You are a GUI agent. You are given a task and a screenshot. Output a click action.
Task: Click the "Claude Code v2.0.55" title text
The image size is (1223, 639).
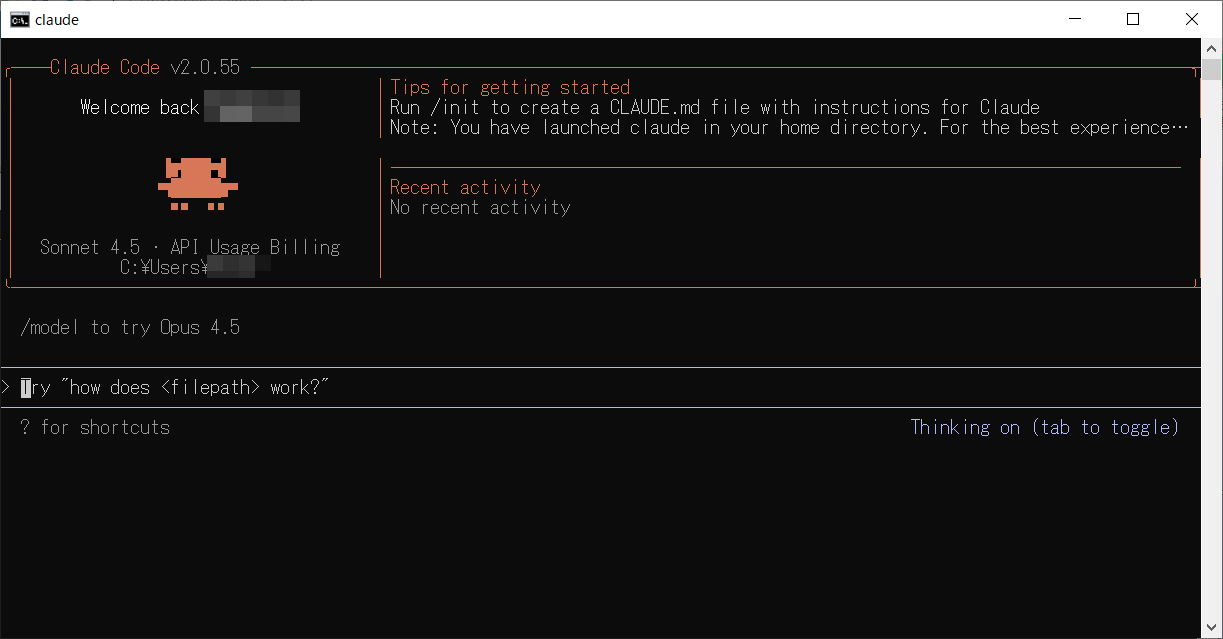[x=145, y=67]
